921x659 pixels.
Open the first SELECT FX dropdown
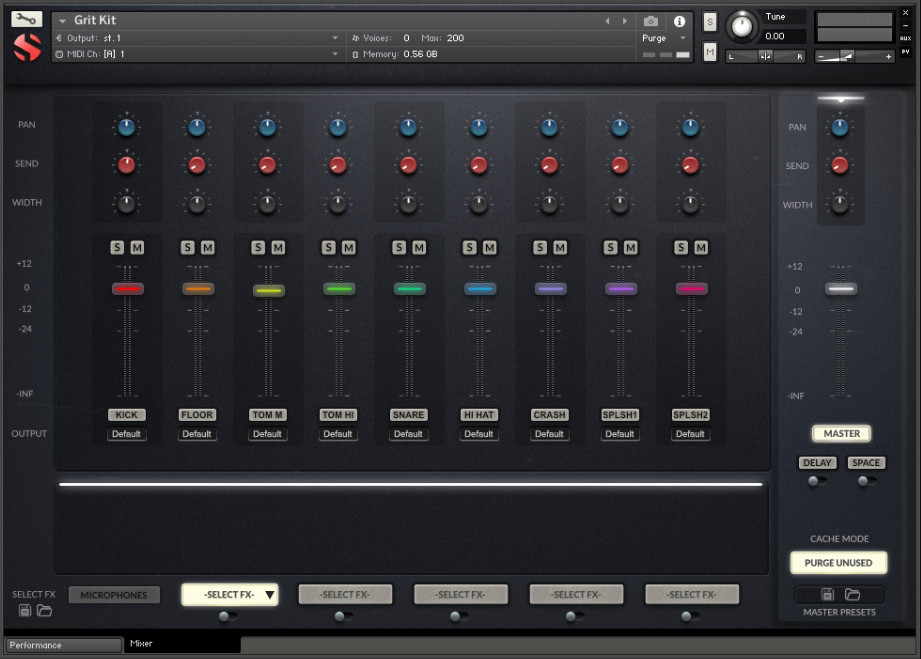click(x=230, y=594)
